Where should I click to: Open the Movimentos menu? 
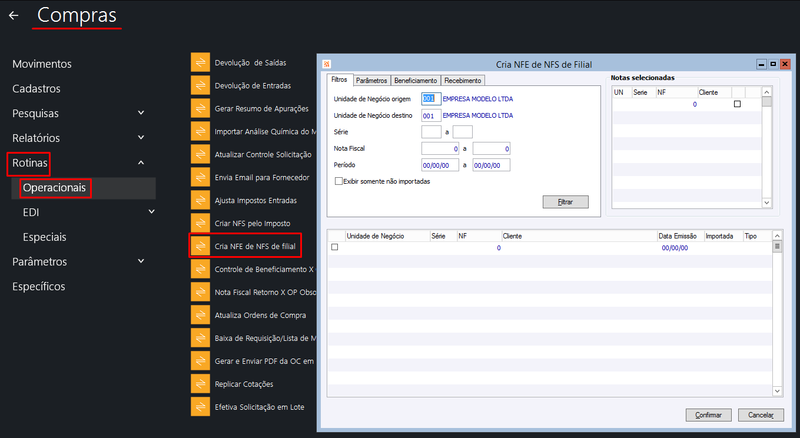click(42, 64)
